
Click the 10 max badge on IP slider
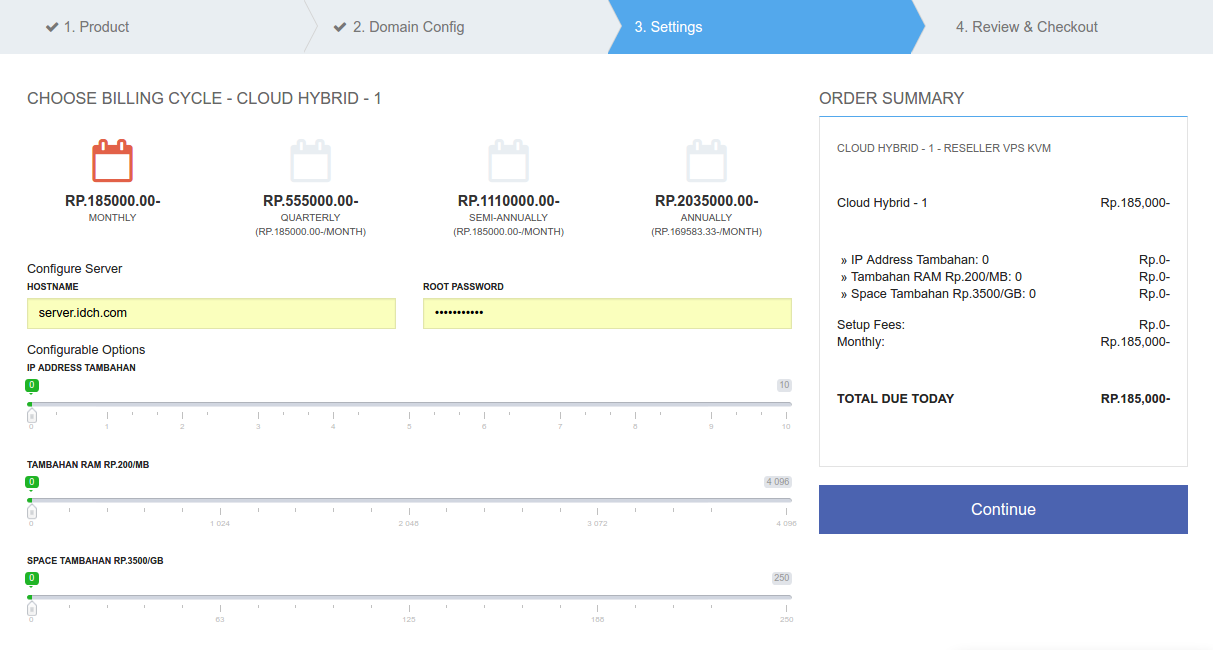coord(784,385)
